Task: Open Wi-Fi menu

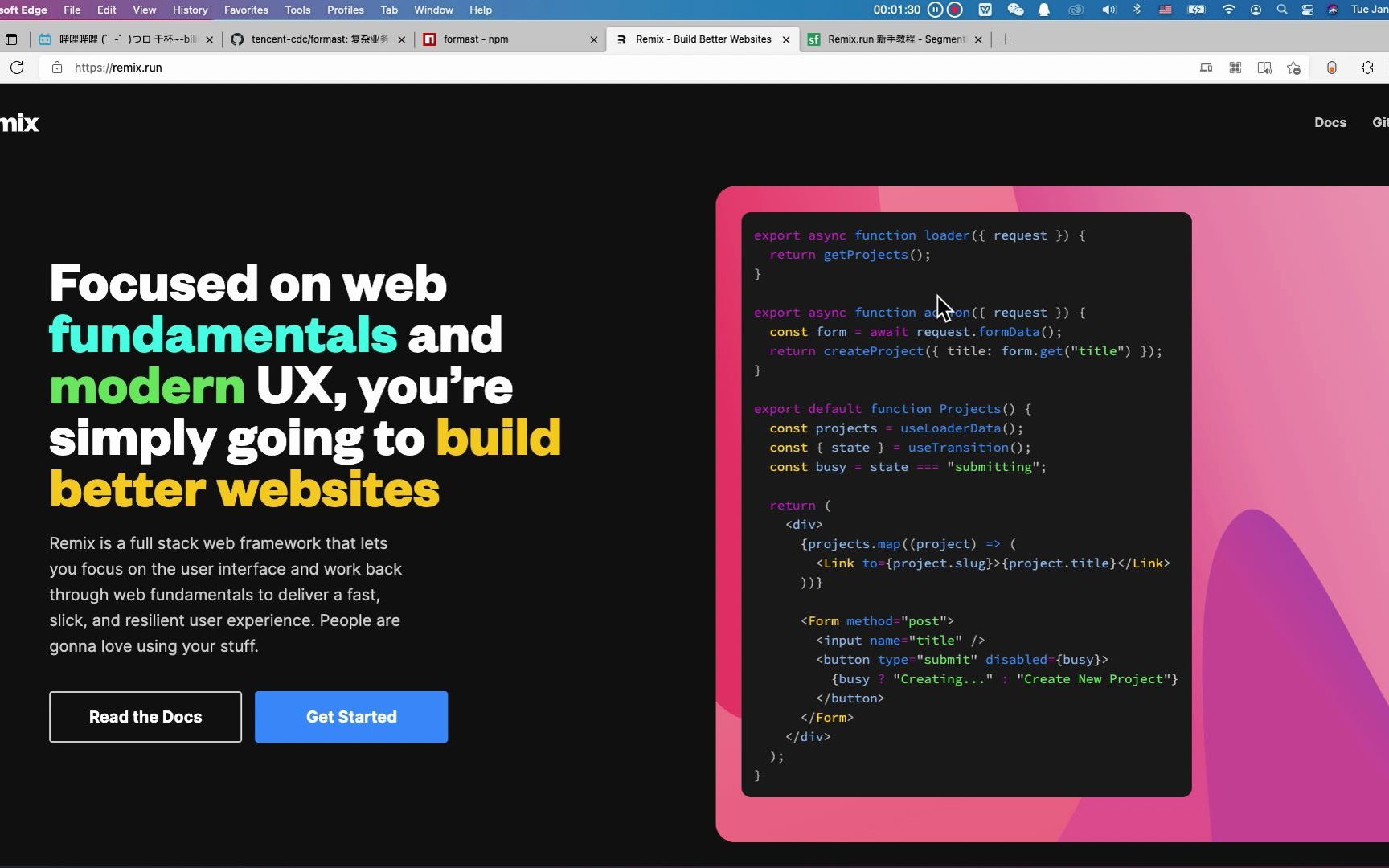Action: 1228,10
